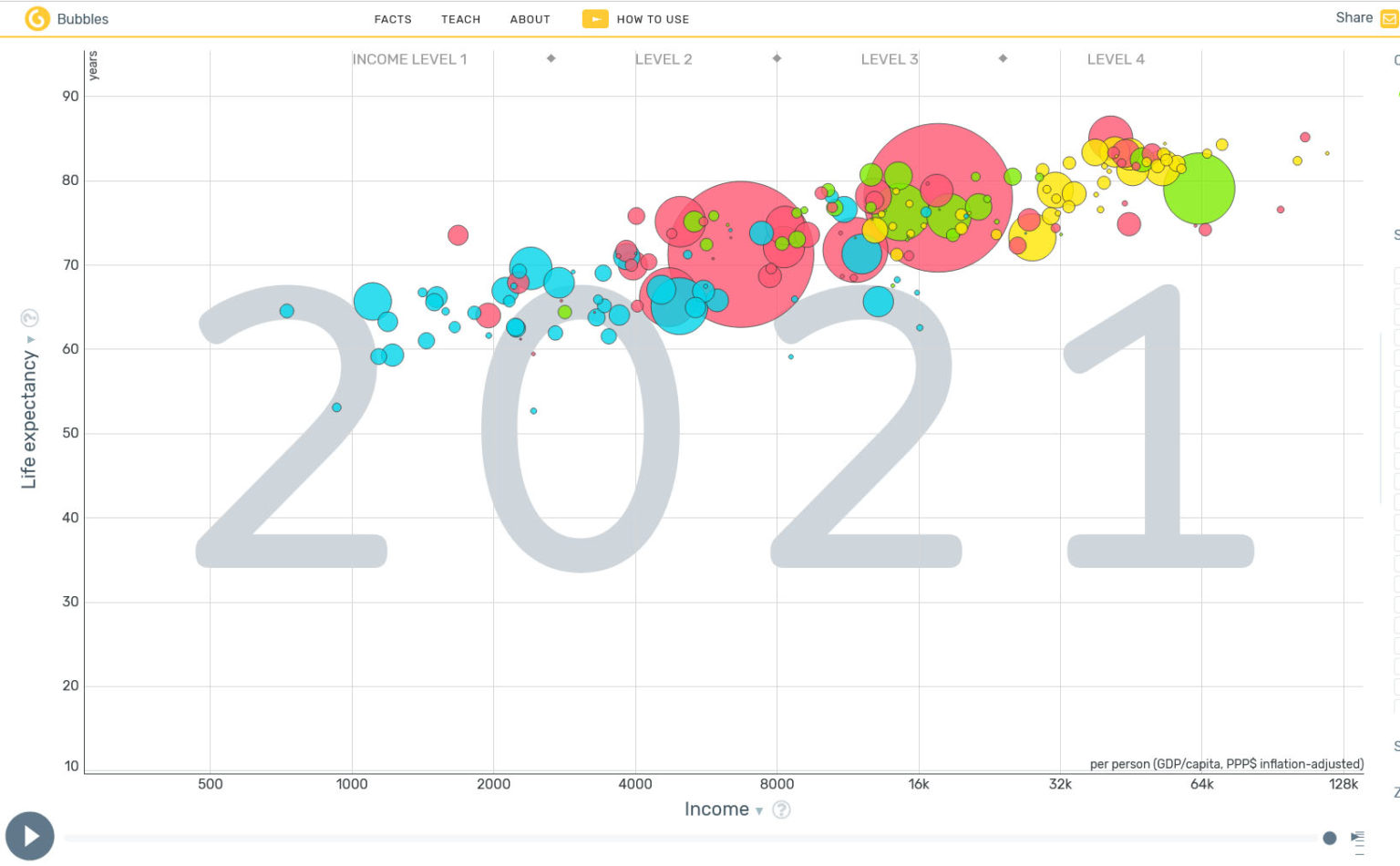
Task: Click the Gapminder Bubbles logo icon
Action: pyautogui.click(x=37, y=17)
